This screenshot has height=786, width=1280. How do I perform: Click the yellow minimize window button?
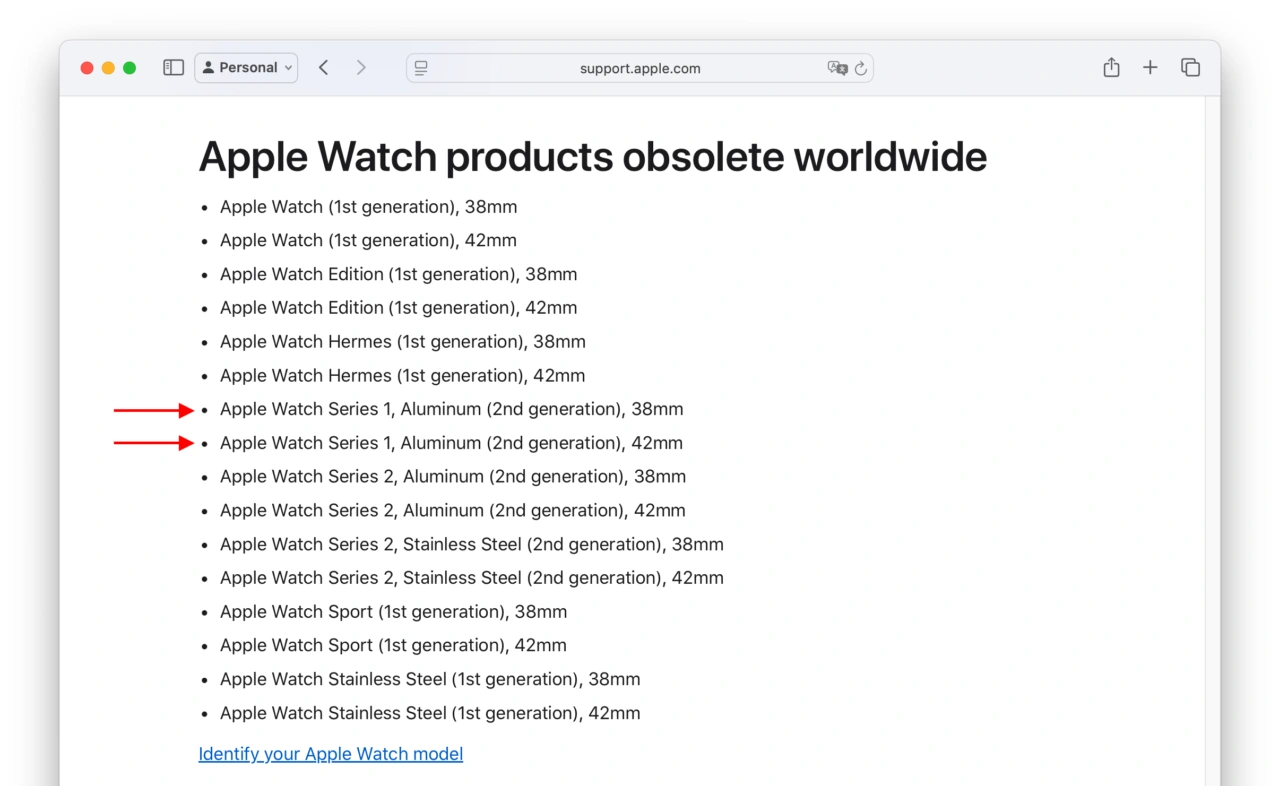coord(109,67)
